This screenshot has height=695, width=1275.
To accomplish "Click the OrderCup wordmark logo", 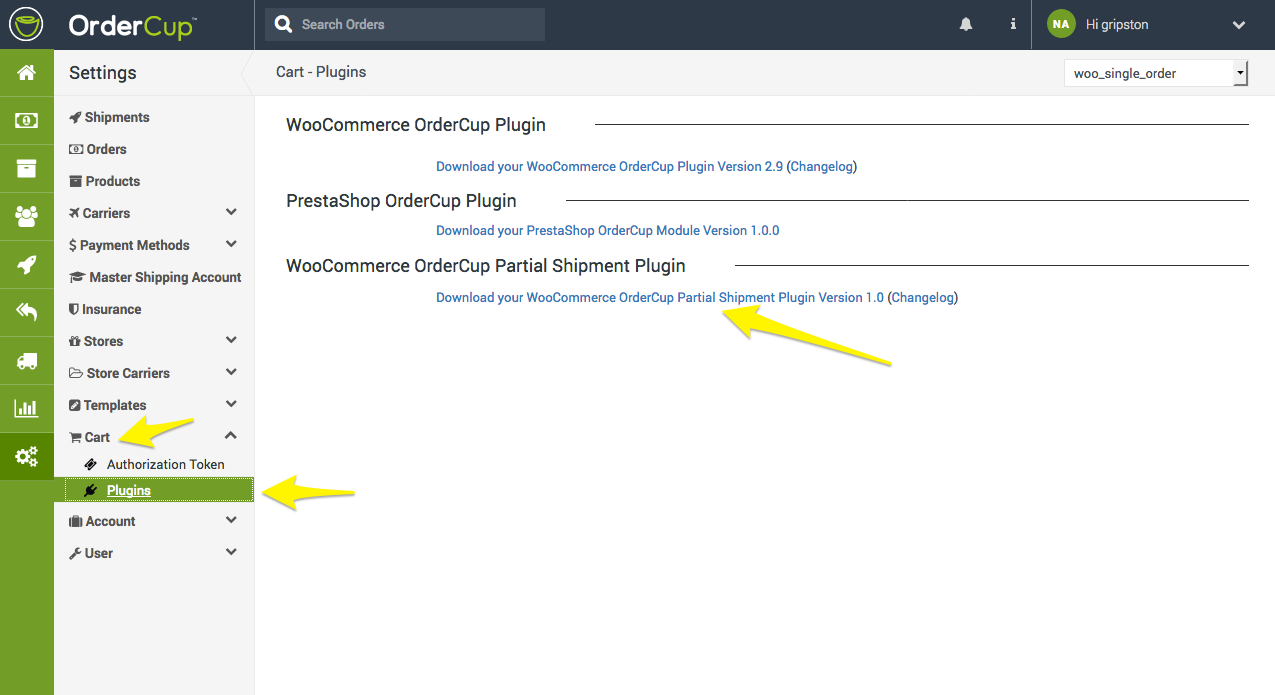I will 131,26.
